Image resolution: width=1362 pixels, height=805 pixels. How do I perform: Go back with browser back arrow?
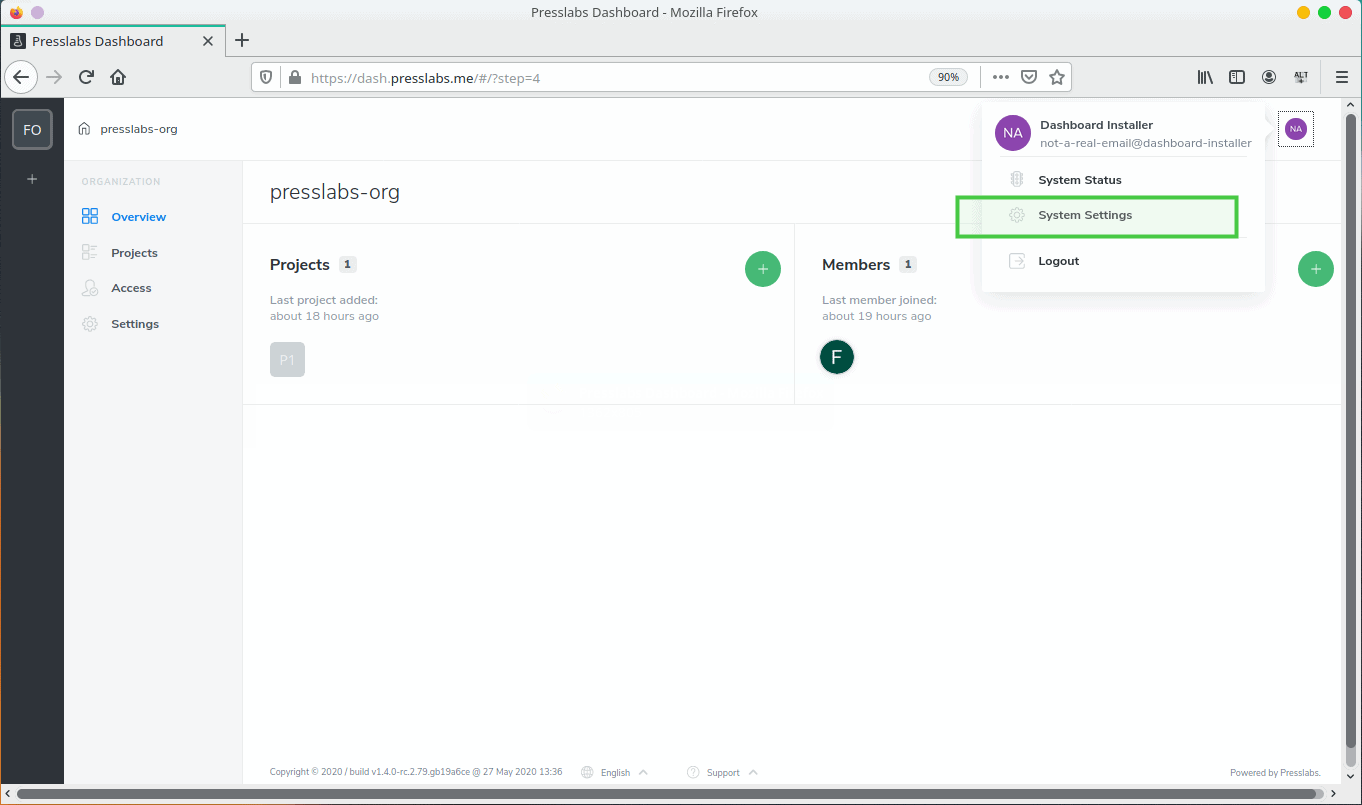pyautogui.click(x=21, y=77)
